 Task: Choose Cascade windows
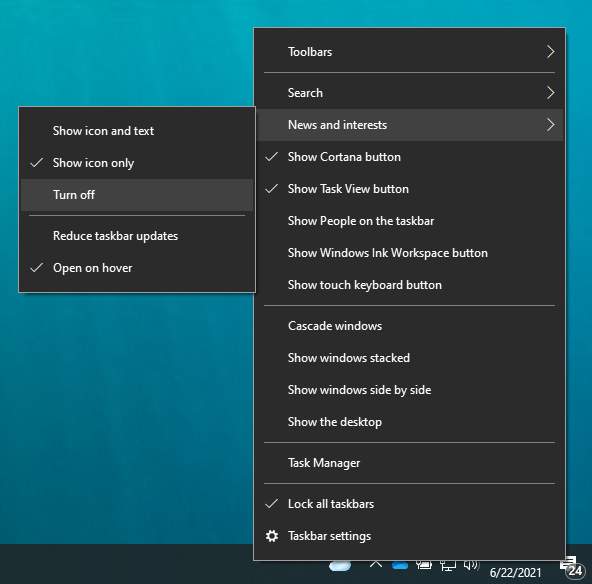click(410, 326)
